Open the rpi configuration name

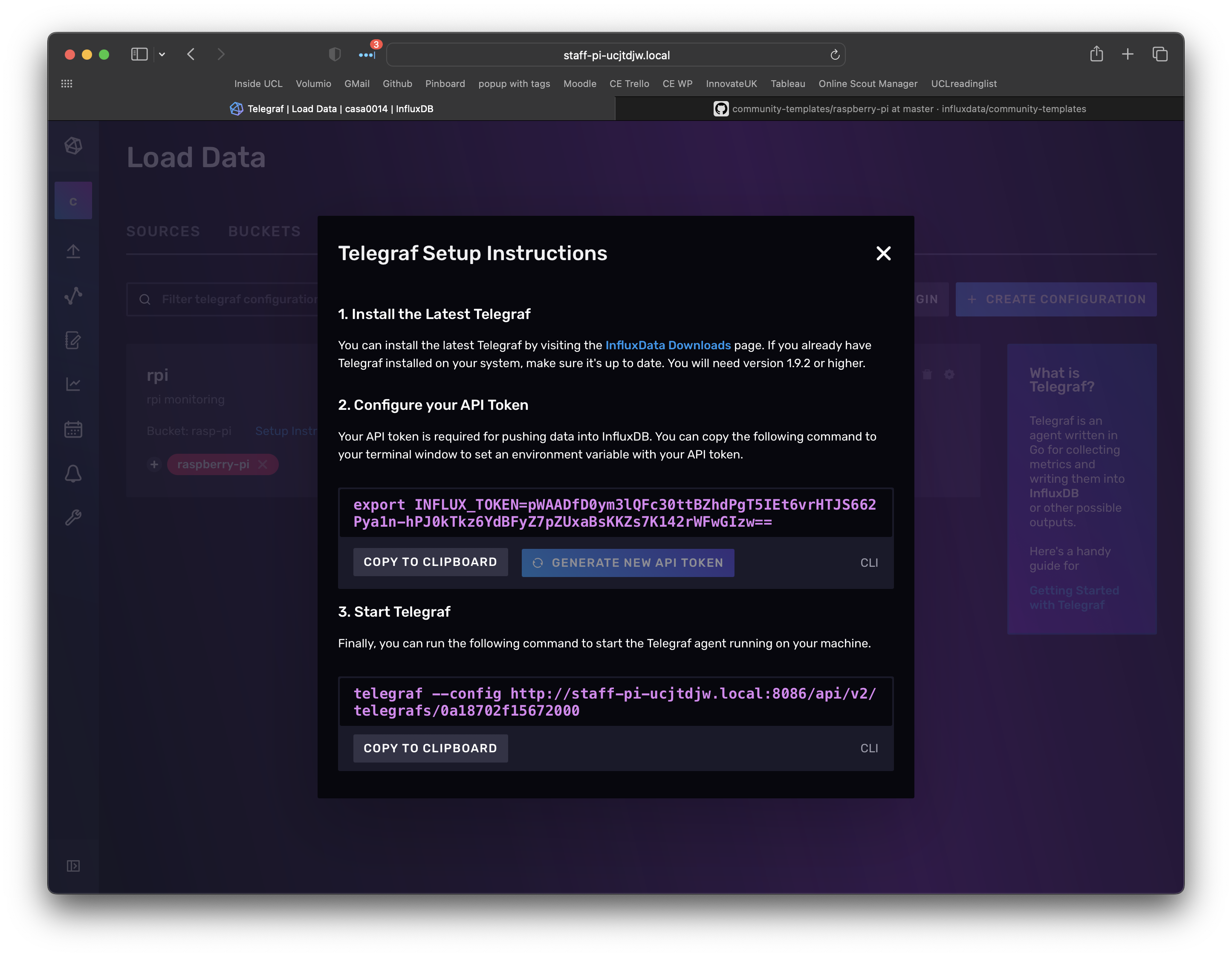[157, 375]
